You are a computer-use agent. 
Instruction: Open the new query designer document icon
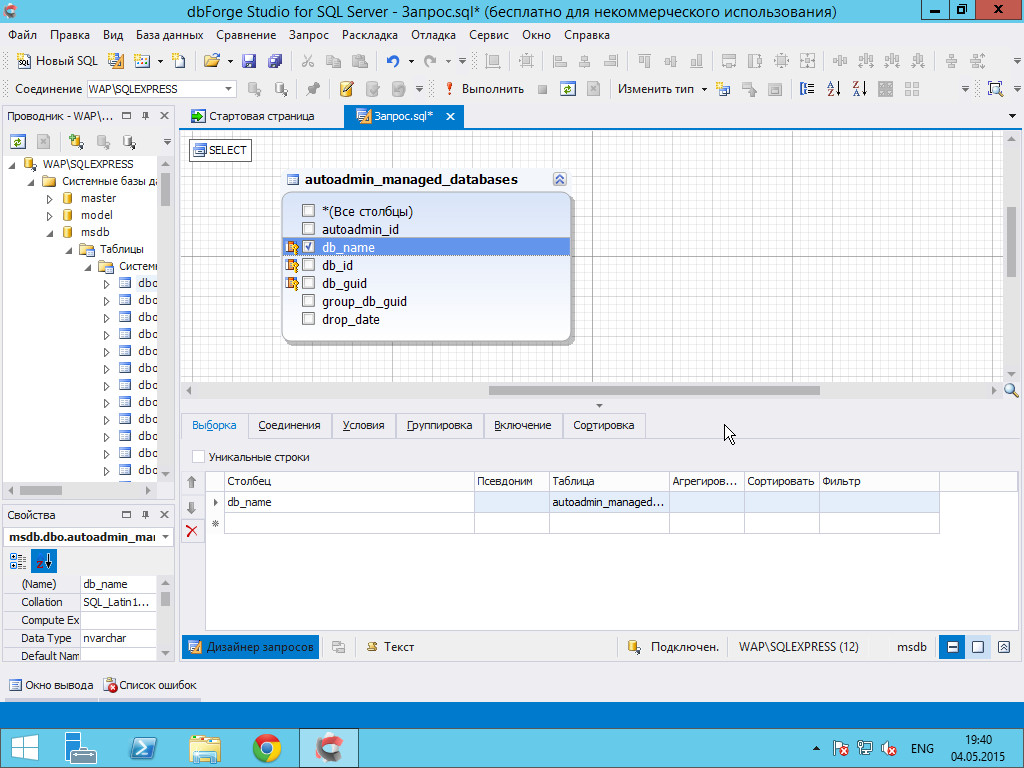(x=116, y=61)
